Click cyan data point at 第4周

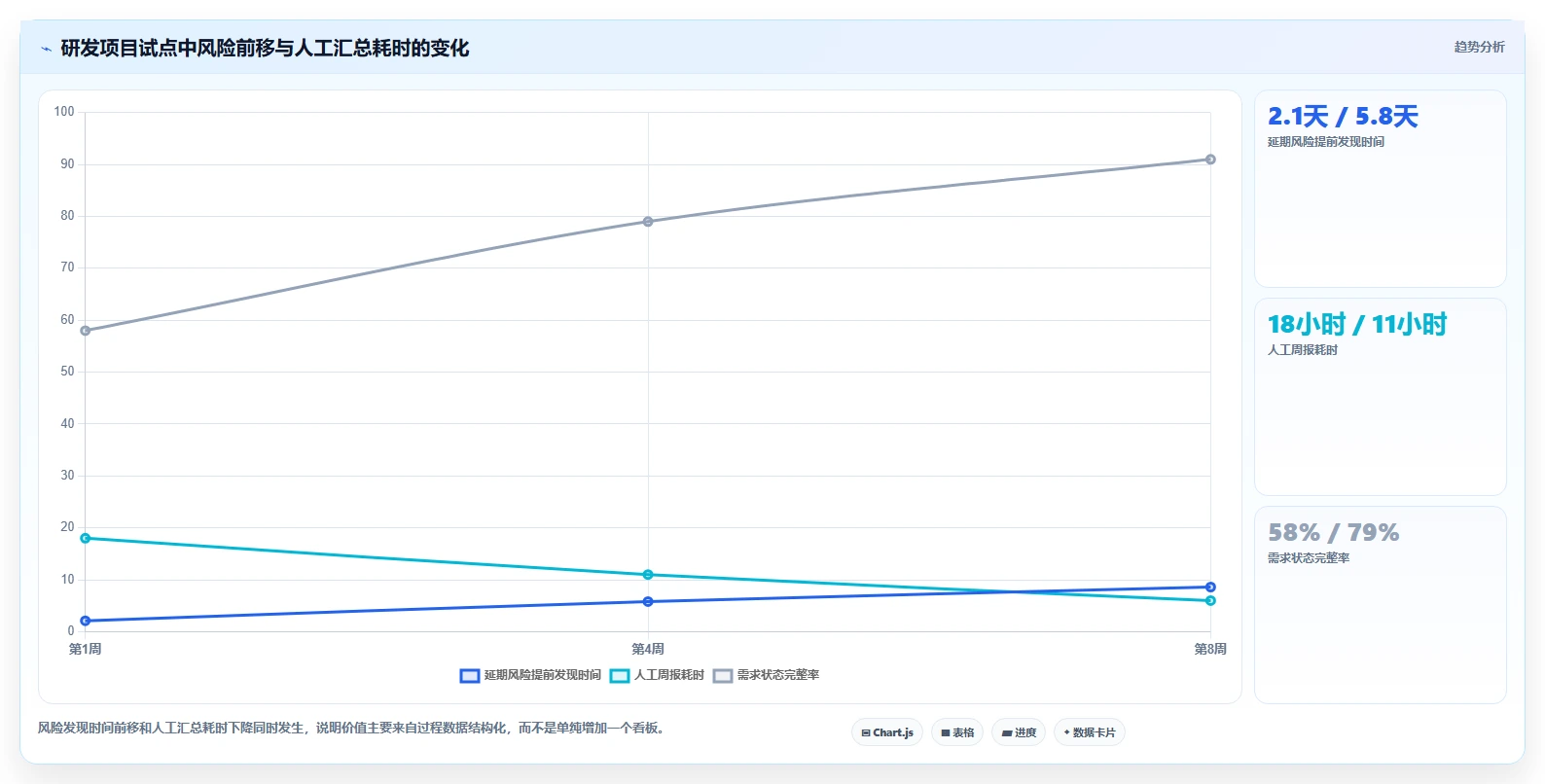[x=648, y=575]
